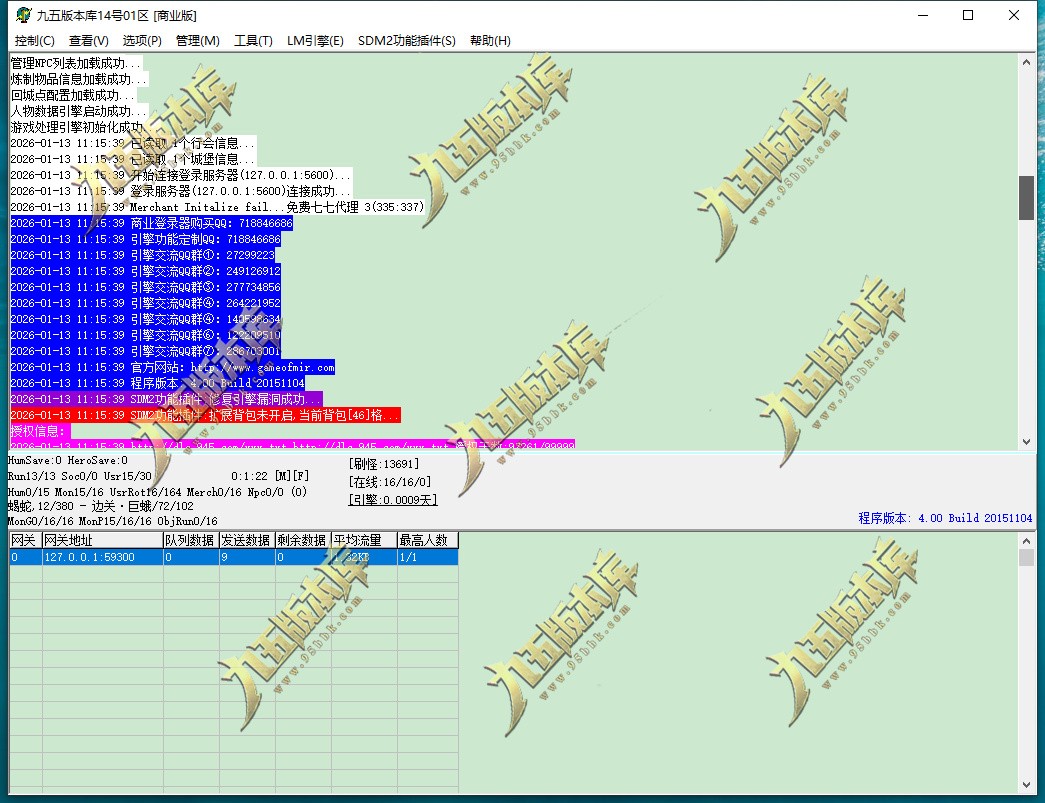Open the 选项(P) menu
This screenshot has width=1045, height=803.
point(142,41)
